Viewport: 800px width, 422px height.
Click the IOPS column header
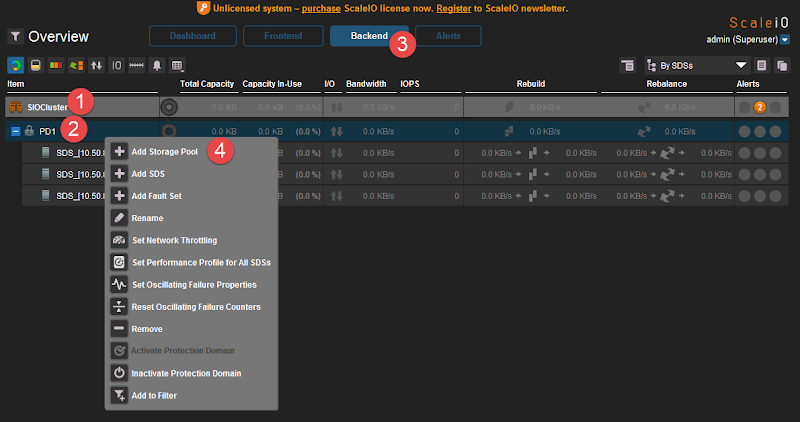pyautogui.click(x=410, y=84)
